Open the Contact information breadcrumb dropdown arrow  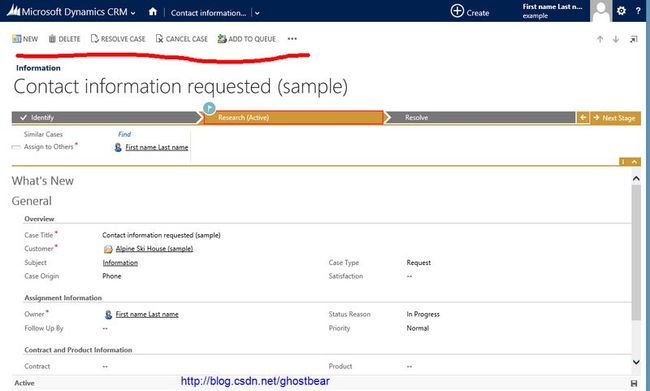257,13
